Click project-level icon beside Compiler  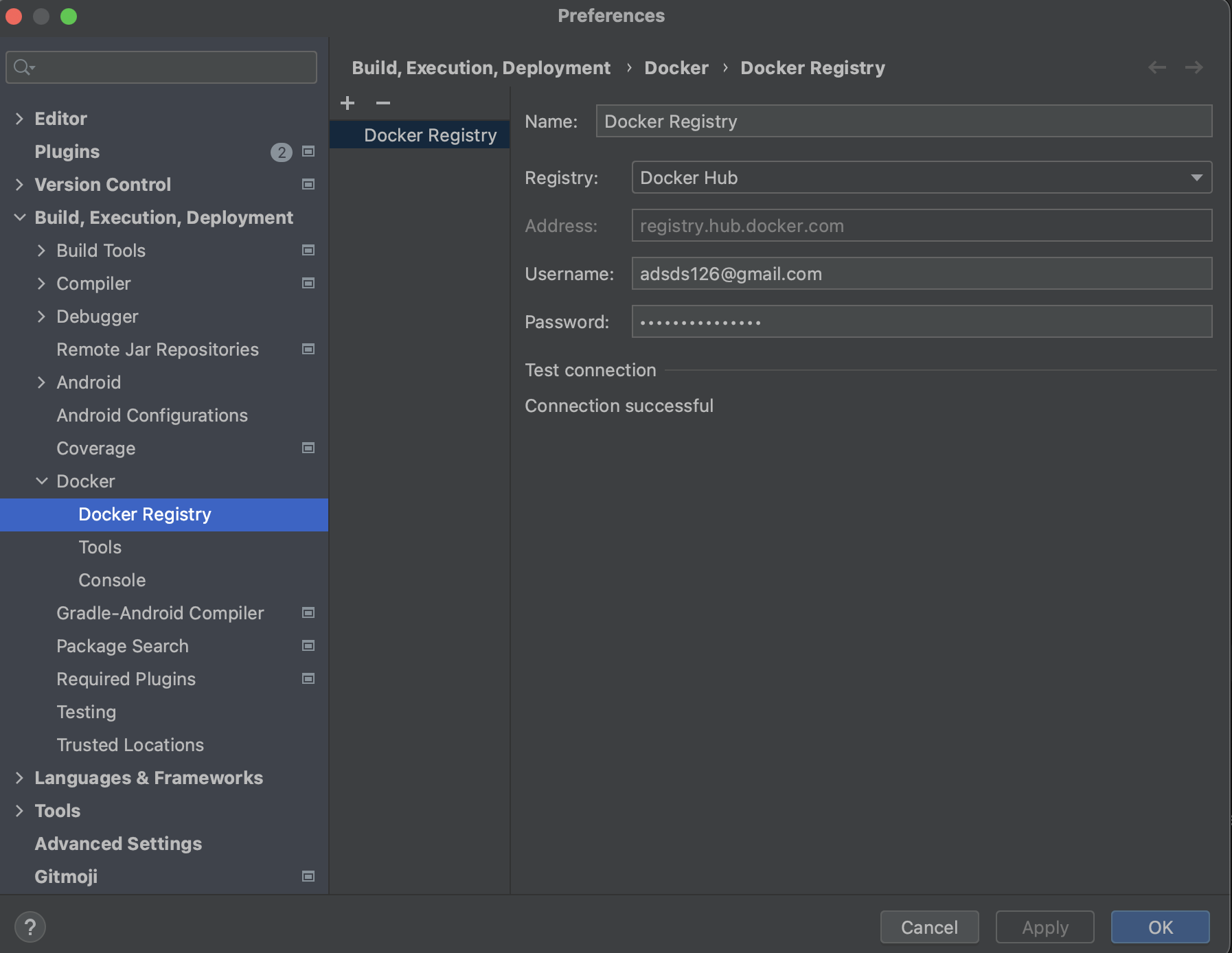tap(308, 284)
